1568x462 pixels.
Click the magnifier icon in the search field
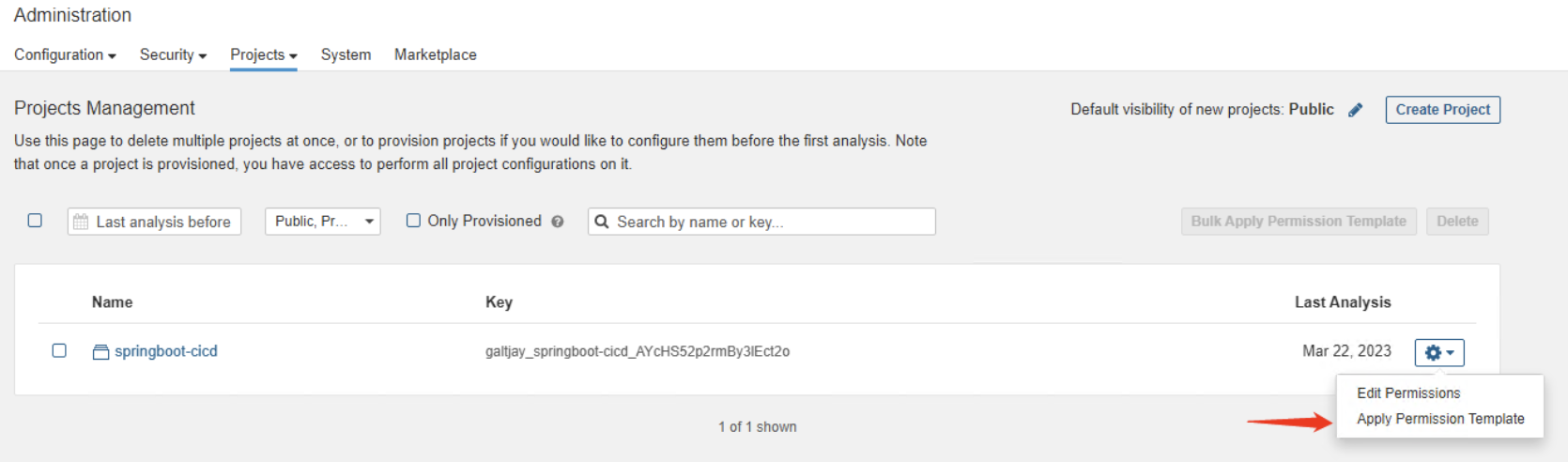point(602,222)
